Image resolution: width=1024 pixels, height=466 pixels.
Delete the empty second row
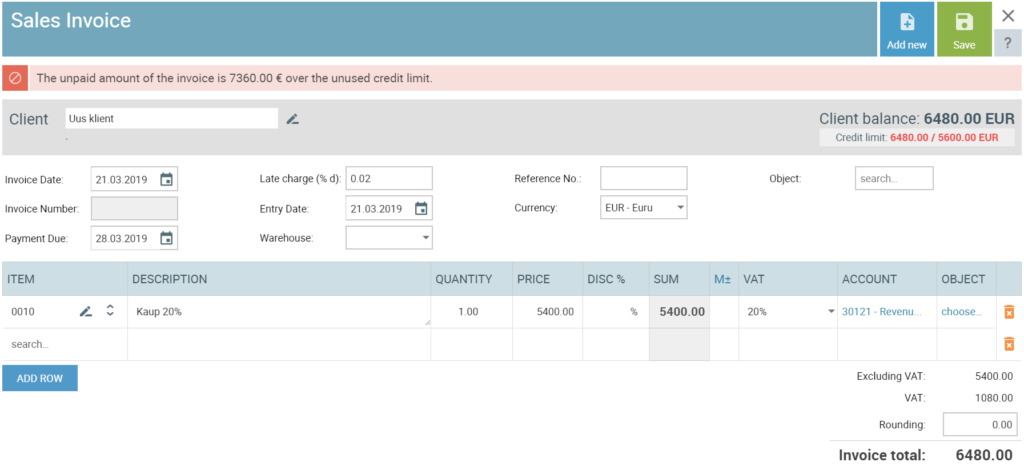point(1009,343)
